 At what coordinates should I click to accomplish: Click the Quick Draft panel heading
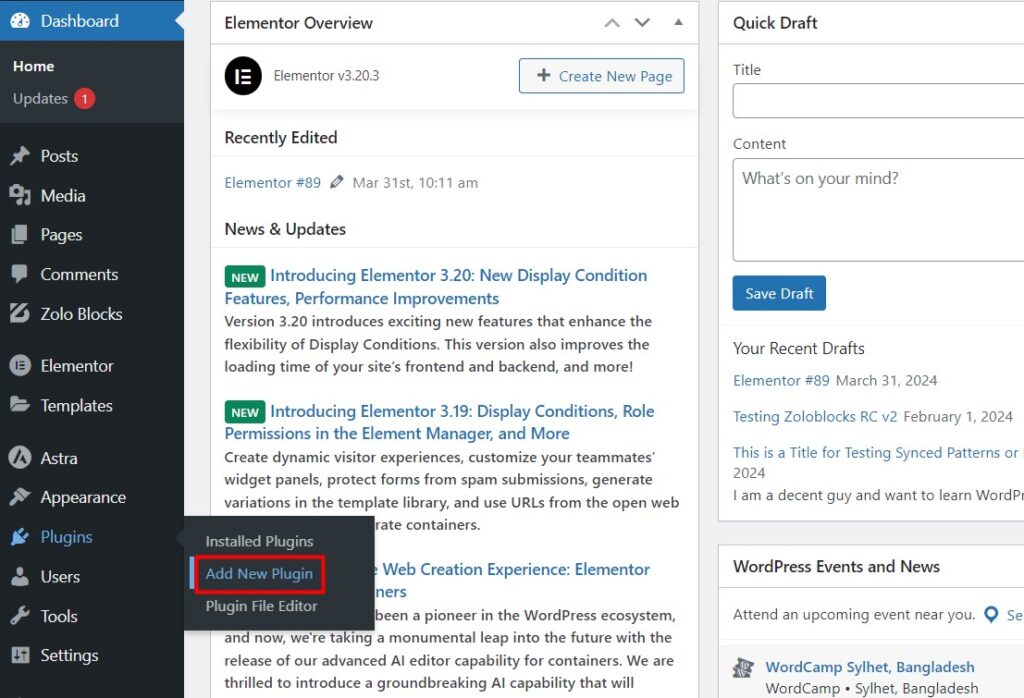point(775,23)
